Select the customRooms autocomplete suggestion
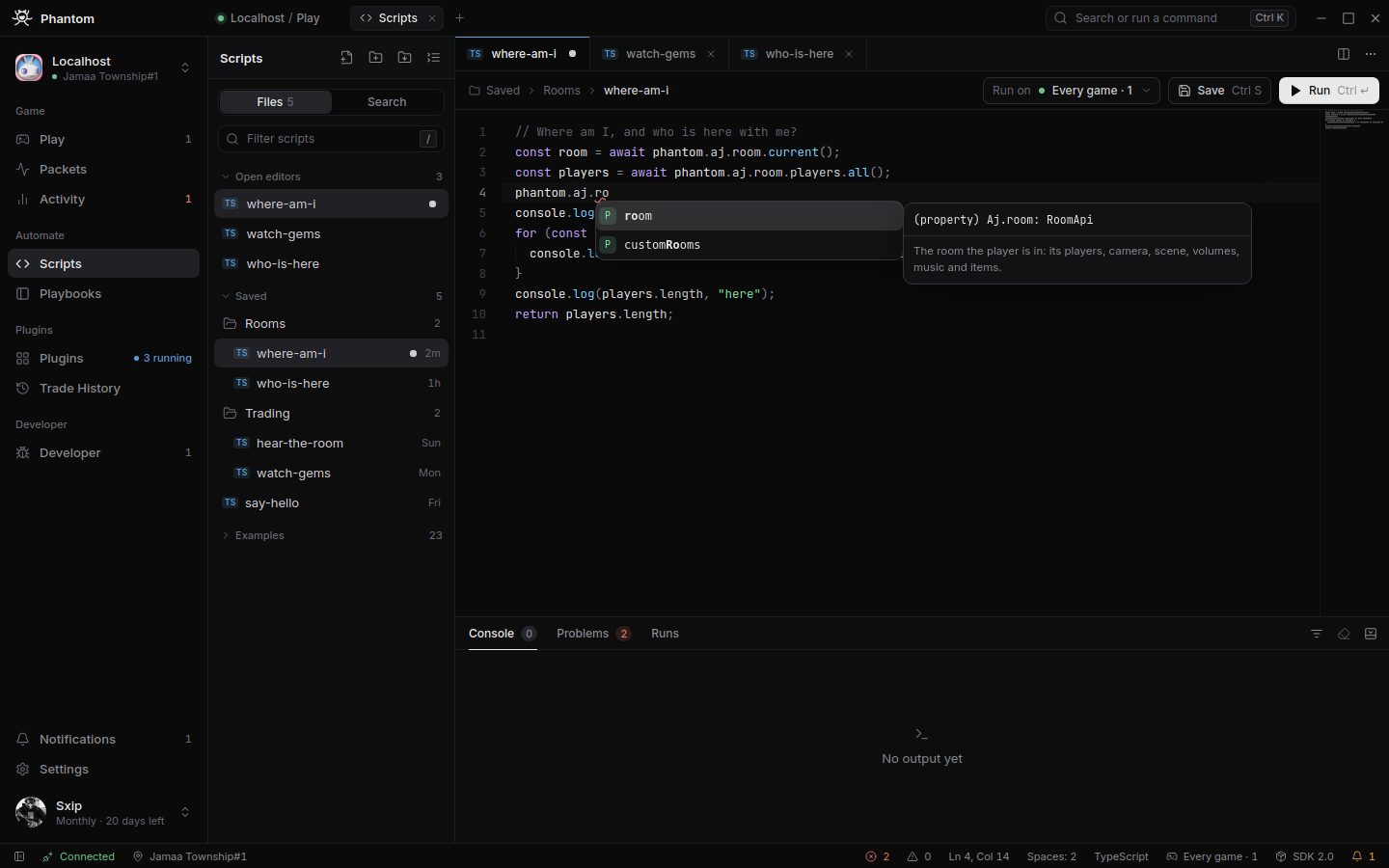The height and width of the screenshot is (868, 1389). click(749, 245)
